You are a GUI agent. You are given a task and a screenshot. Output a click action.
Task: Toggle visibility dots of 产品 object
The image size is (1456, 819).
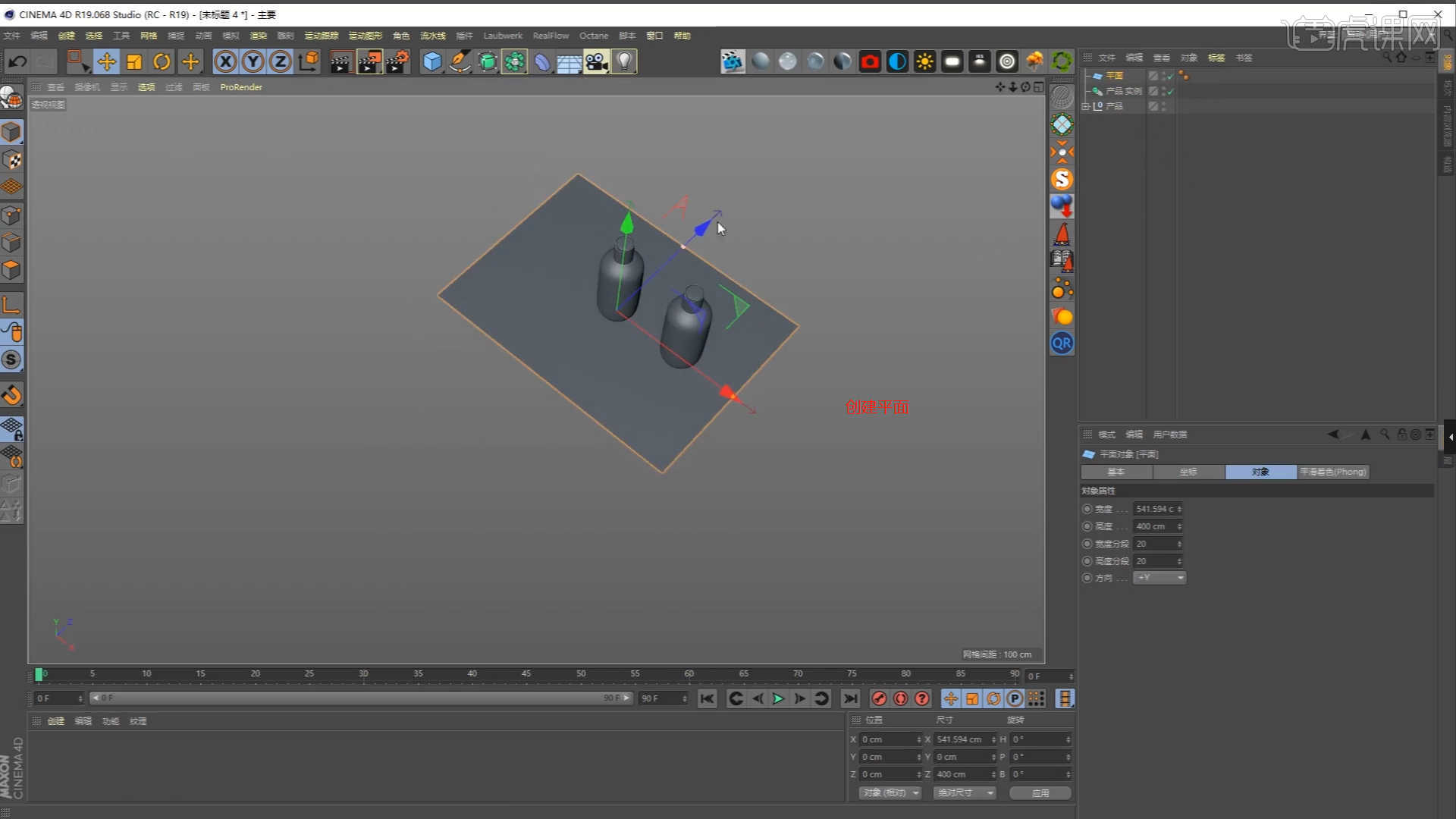click(x=1164, y=106)
